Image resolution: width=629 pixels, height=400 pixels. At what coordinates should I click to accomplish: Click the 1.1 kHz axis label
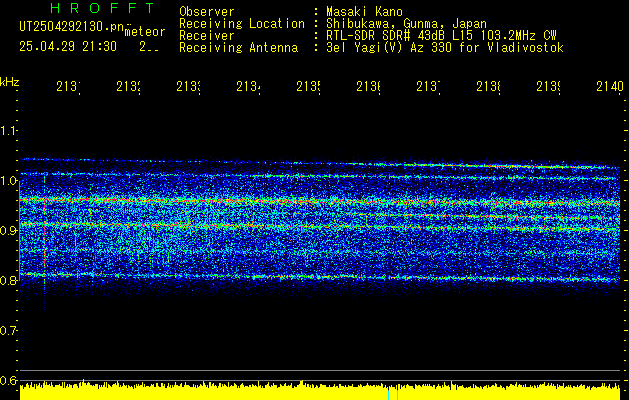point(8,130)
